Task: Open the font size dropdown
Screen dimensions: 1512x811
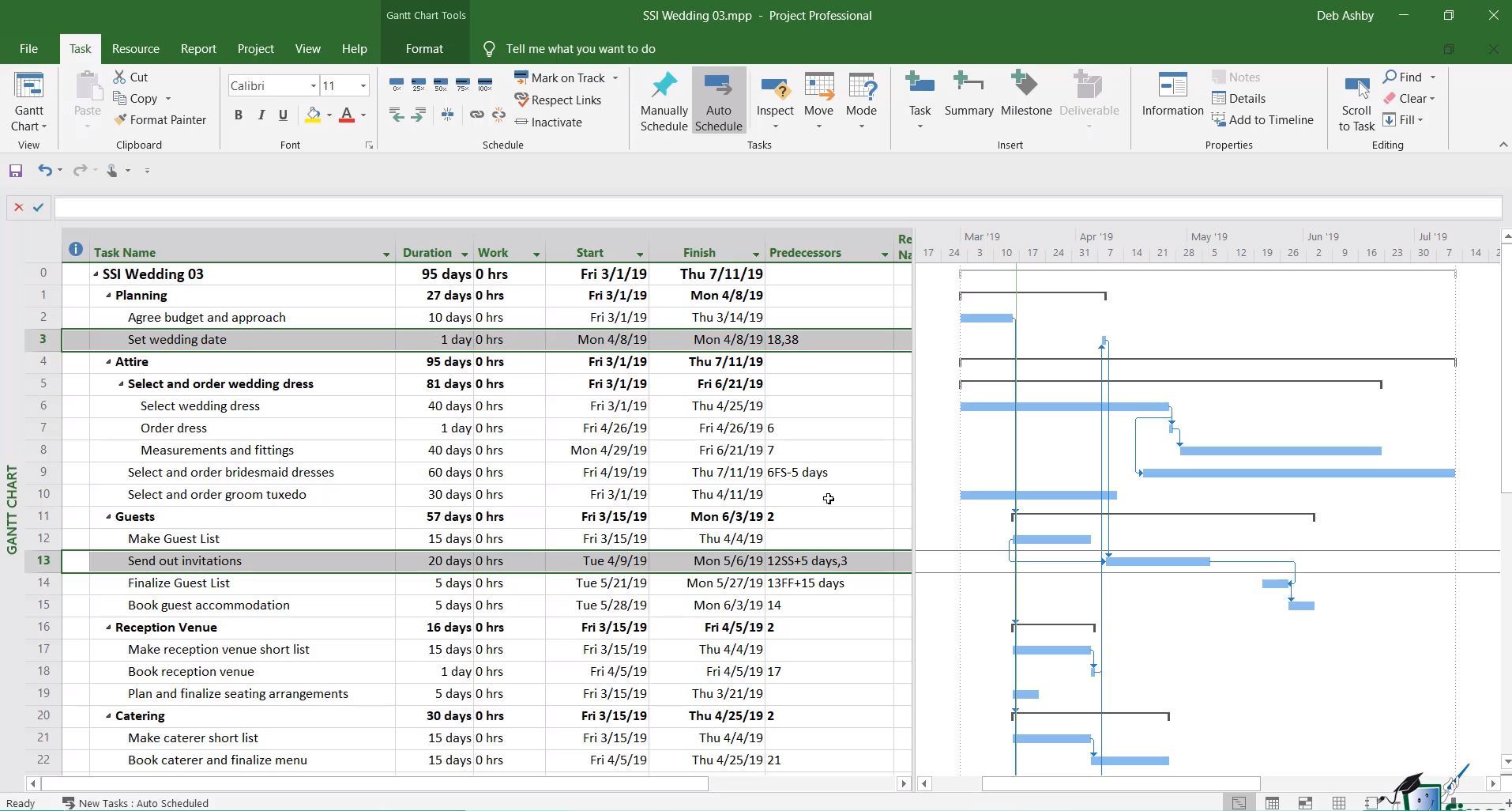Action: (x=363, y=85)
